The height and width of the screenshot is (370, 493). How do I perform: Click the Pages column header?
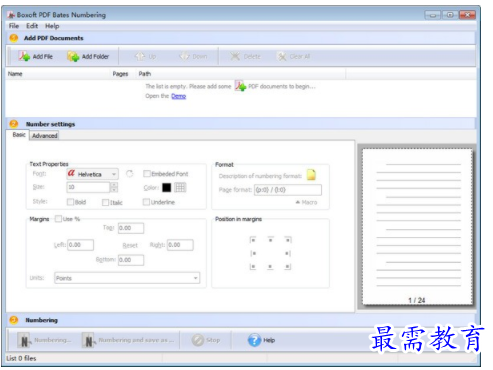(120, 74)
